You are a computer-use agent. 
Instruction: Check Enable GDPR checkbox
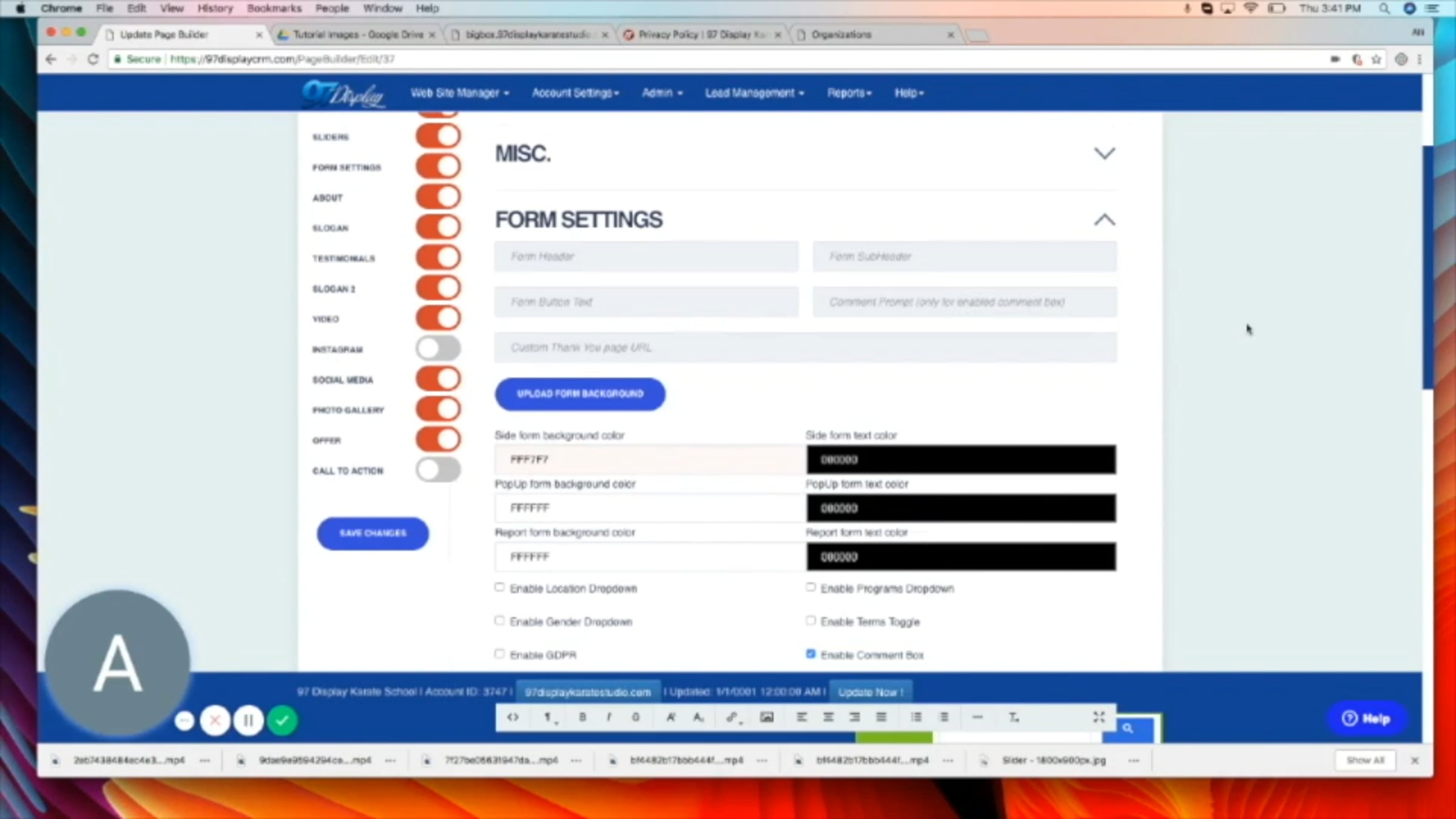499,654
